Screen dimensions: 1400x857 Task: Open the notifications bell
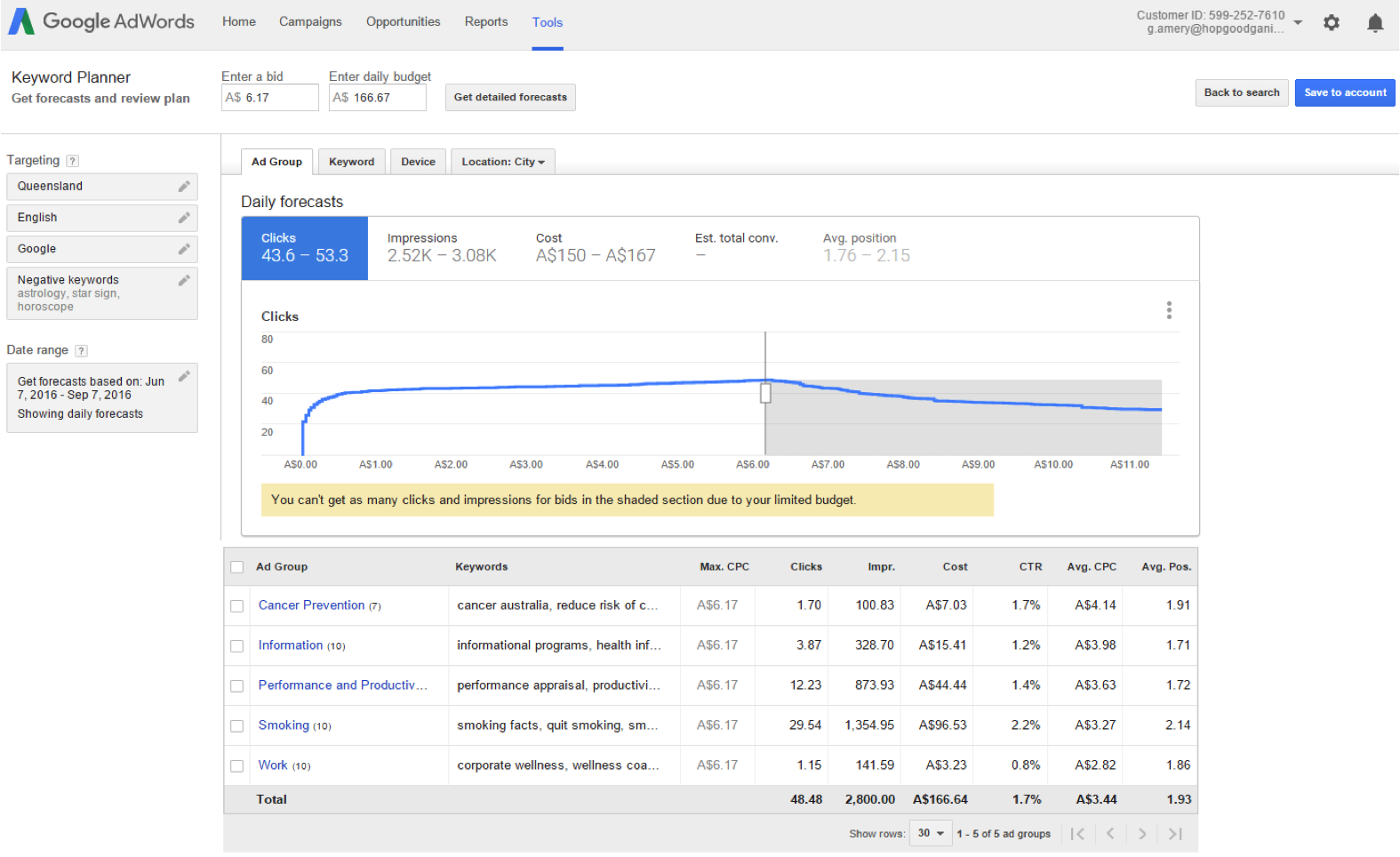pos(1374,23)
